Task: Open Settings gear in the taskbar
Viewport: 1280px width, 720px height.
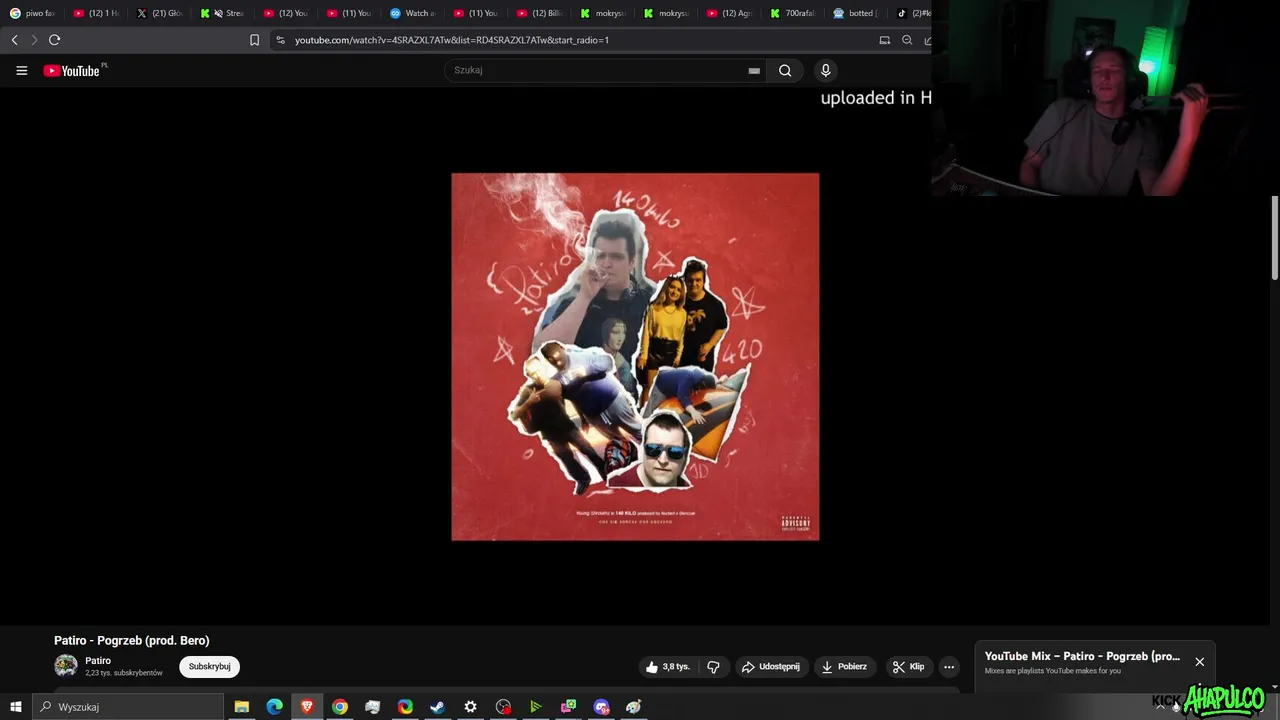Action: [x=470, y=707]
